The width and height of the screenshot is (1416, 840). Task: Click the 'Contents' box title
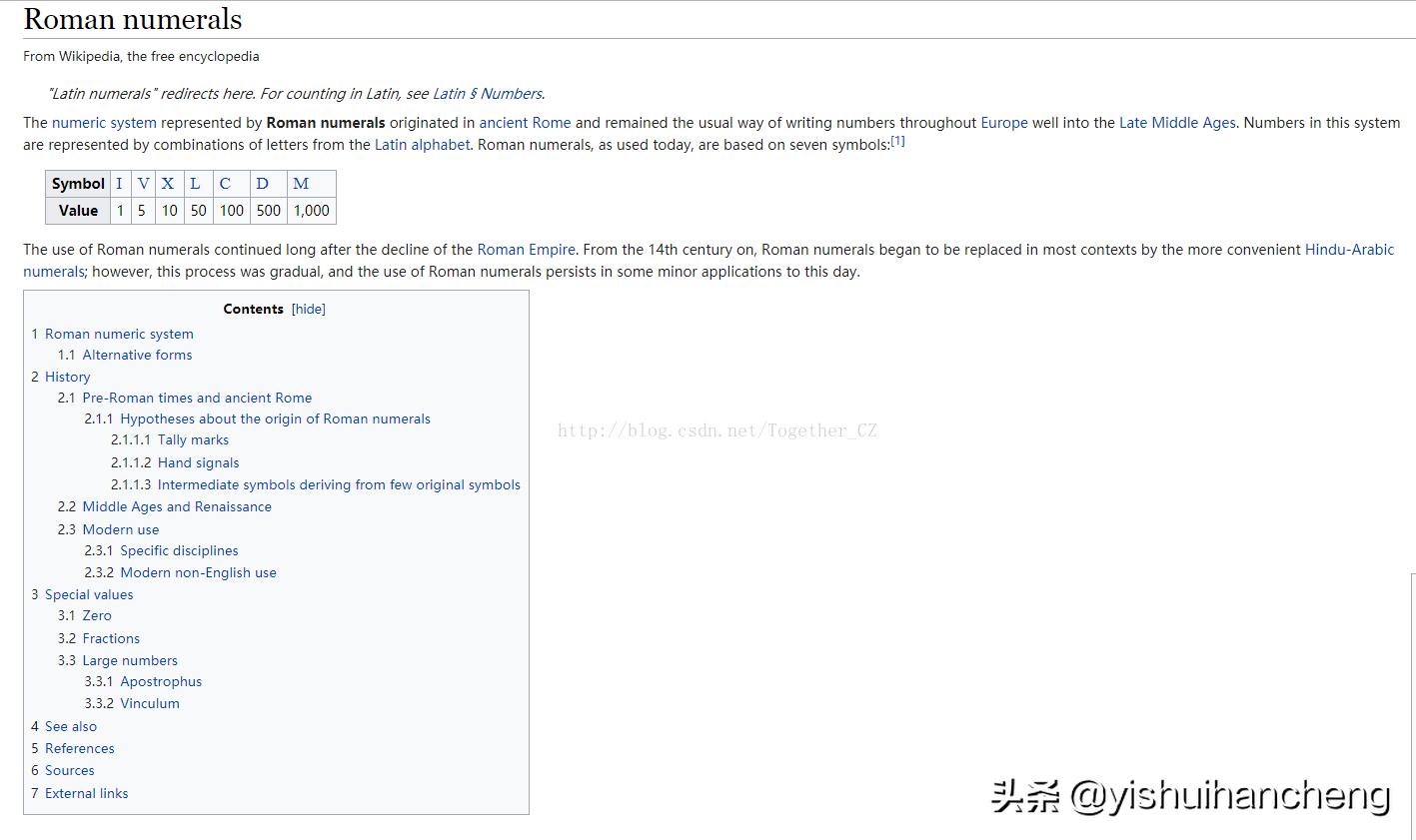tap(254, 309)
